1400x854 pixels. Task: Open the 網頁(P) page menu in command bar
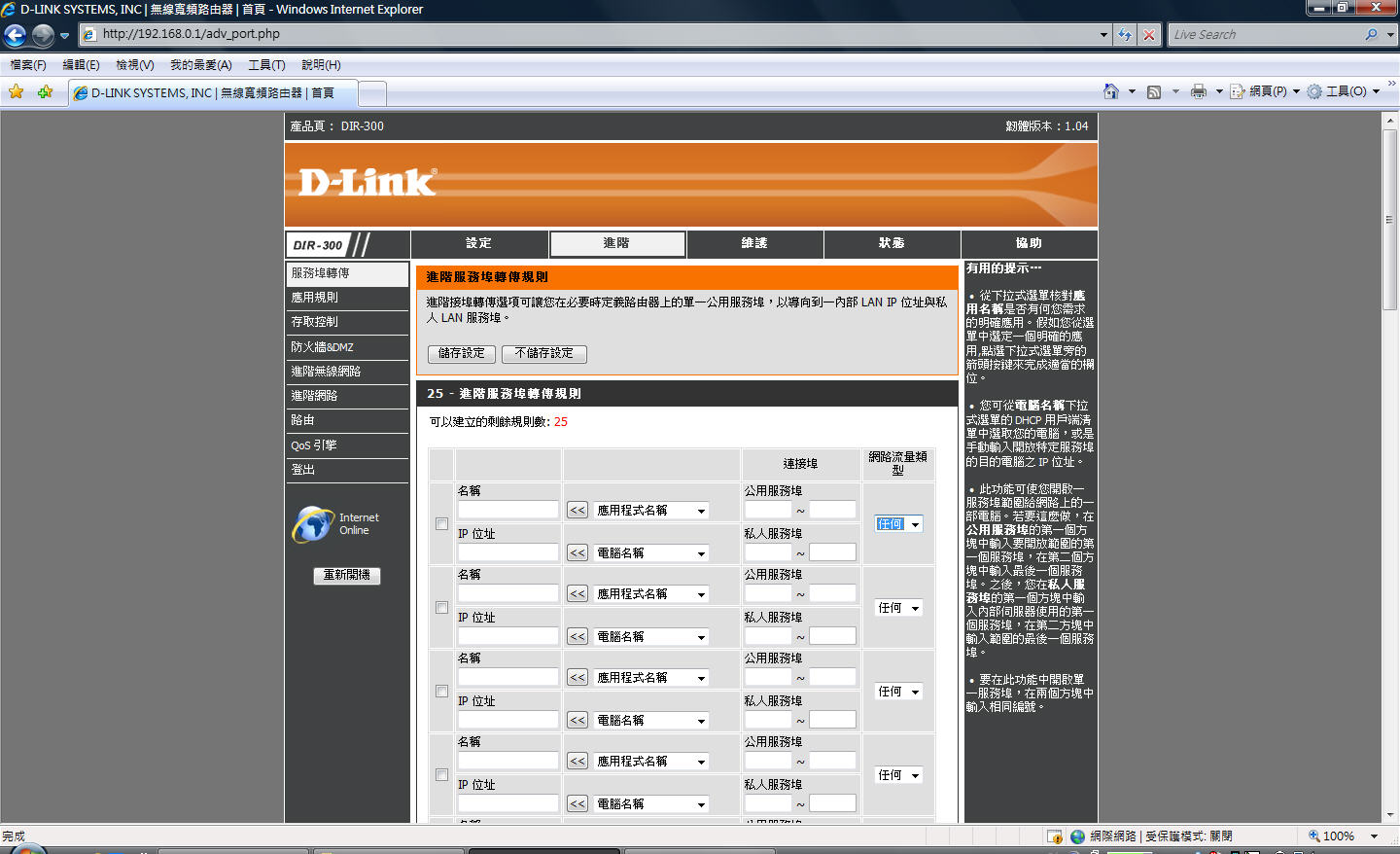click(1265, 91)
